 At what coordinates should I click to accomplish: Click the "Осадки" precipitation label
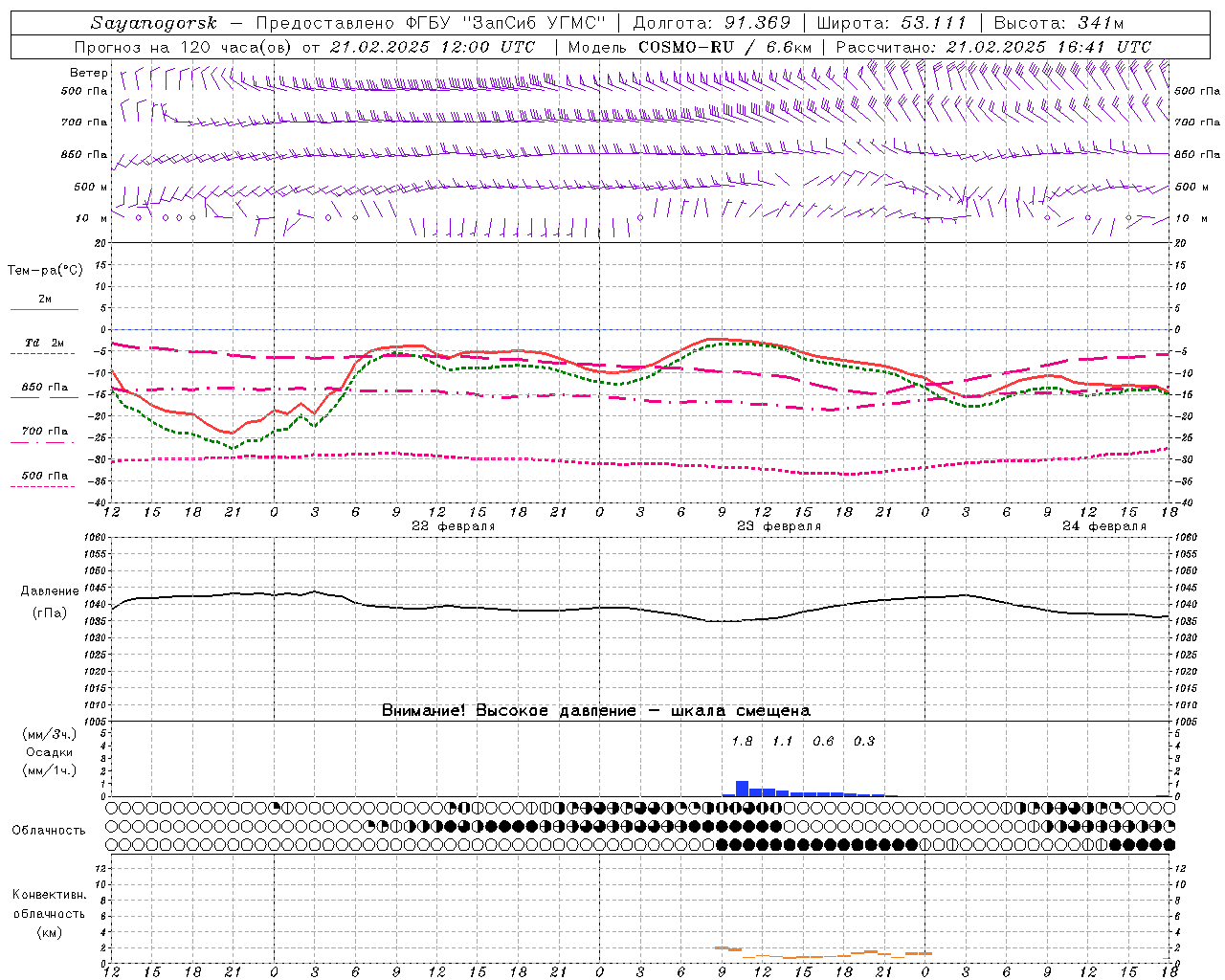click(x=50, y=752)
